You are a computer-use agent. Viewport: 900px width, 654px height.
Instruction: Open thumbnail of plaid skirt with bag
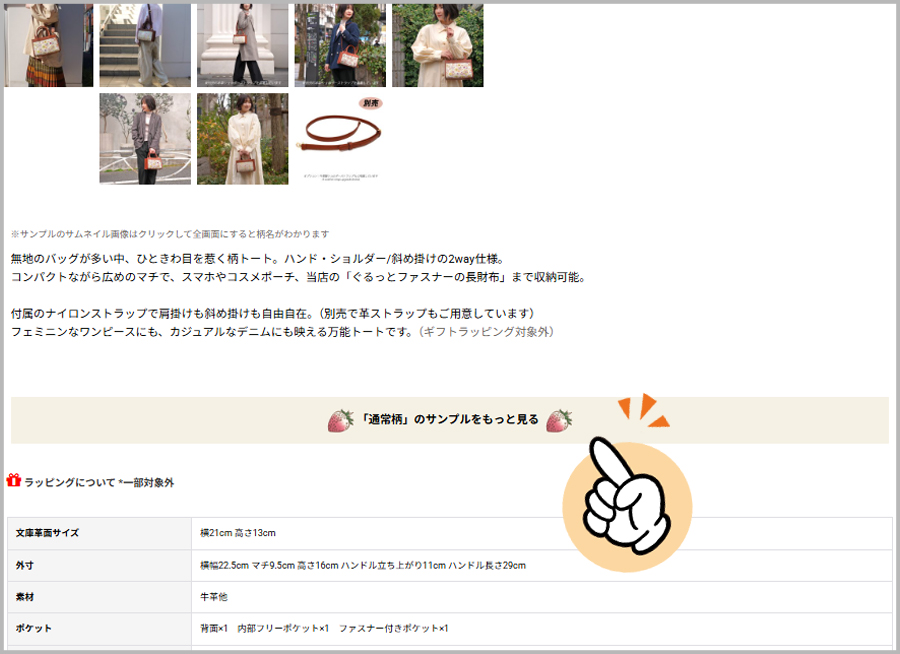(48, 45)
